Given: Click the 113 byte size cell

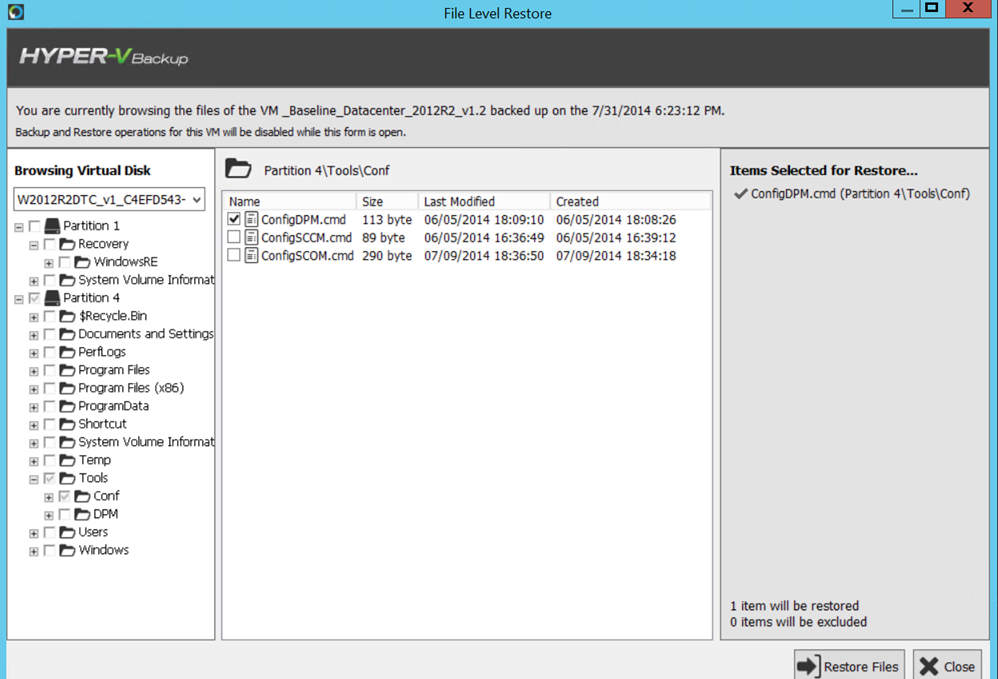Looking at the screenshot, I should coord(387,220).
